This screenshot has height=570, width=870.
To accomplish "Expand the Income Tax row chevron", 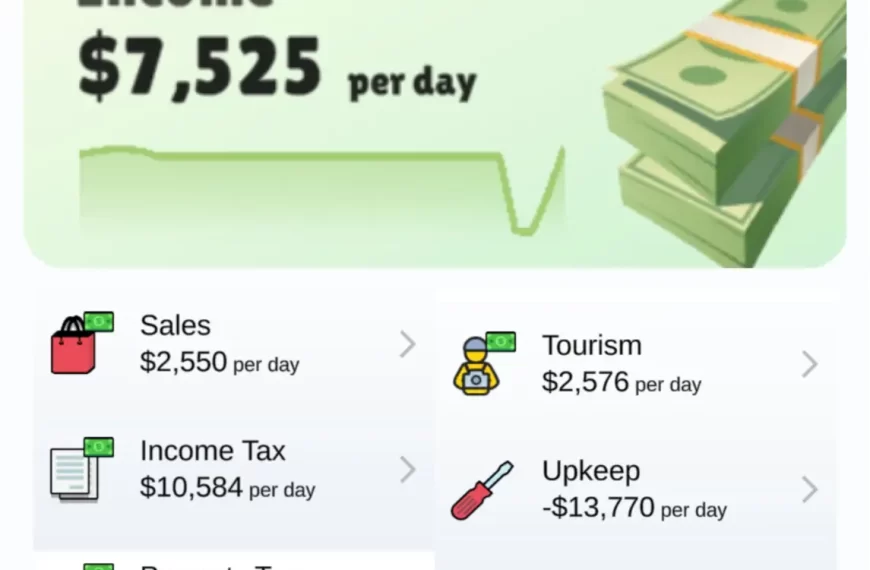I will 407,469.
